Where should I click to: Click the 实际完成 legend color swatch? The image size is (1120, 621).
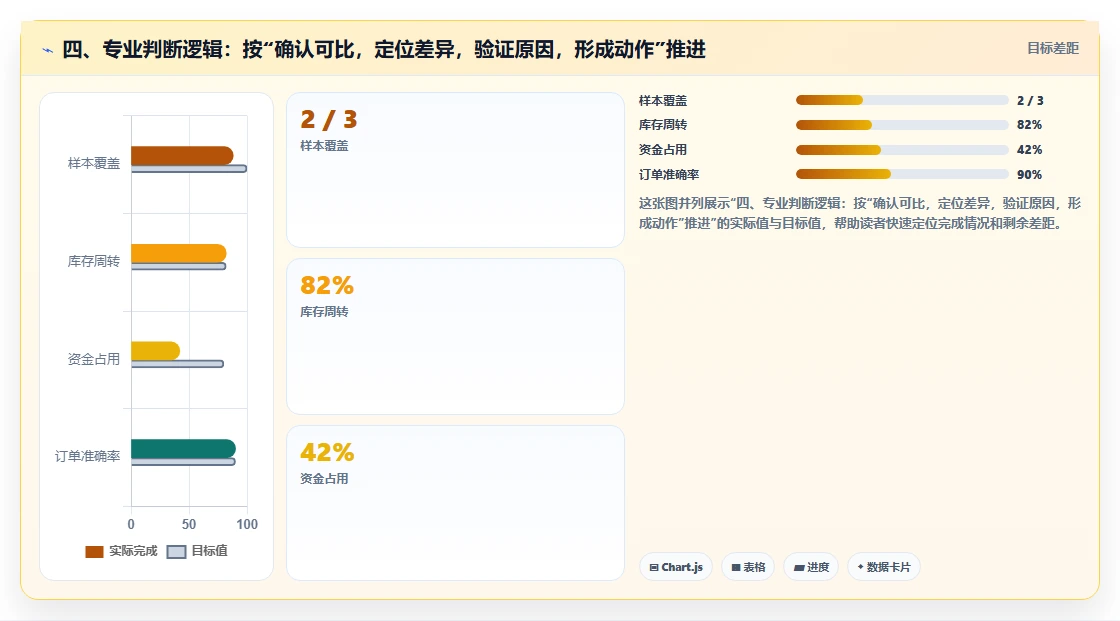click(94, 552)
